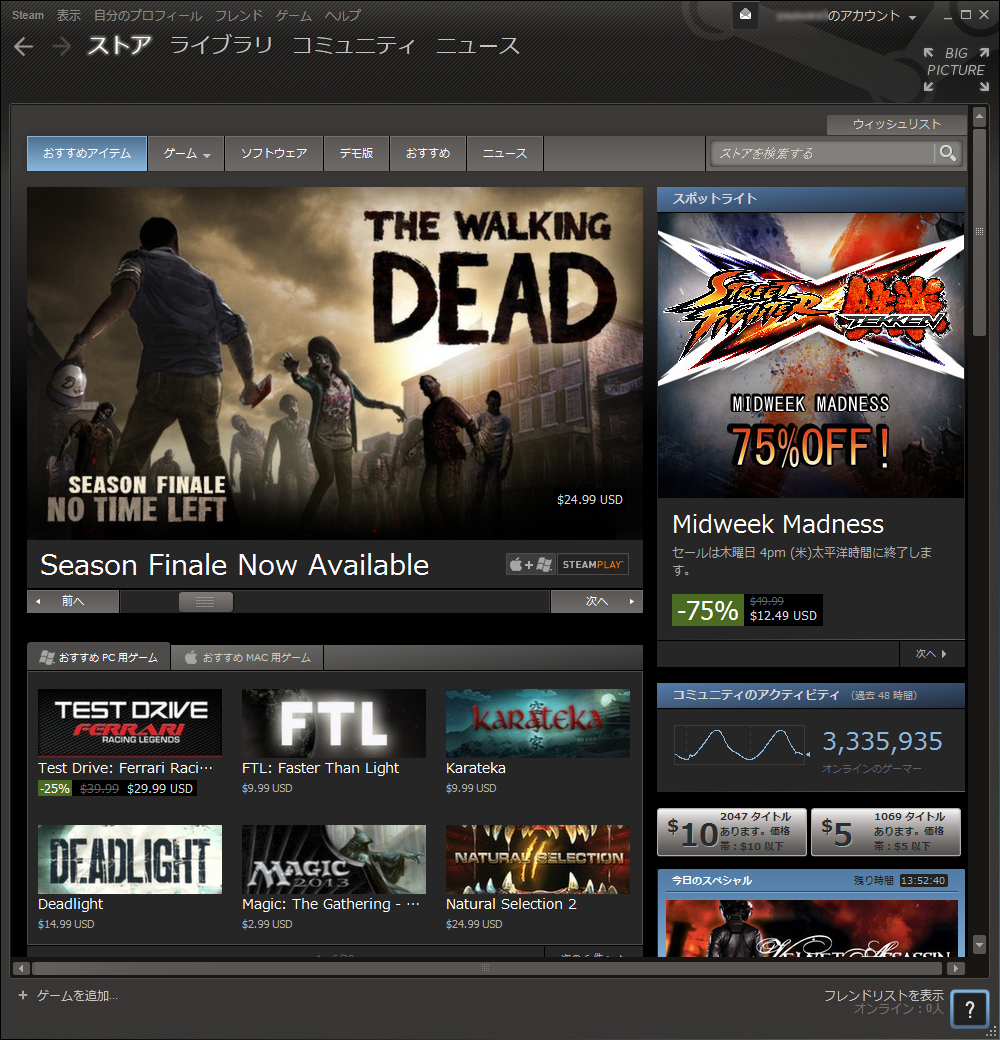This screenshot has width=1000, height=1040.
Task: Click 次へ in the spotlight panel
Action: click(932, 653)
